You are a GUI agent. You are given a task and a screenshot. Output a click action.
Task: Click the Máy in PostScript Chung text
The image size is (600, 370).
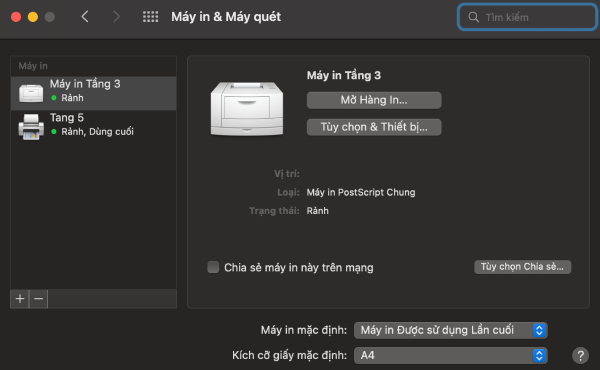[361, 192]
